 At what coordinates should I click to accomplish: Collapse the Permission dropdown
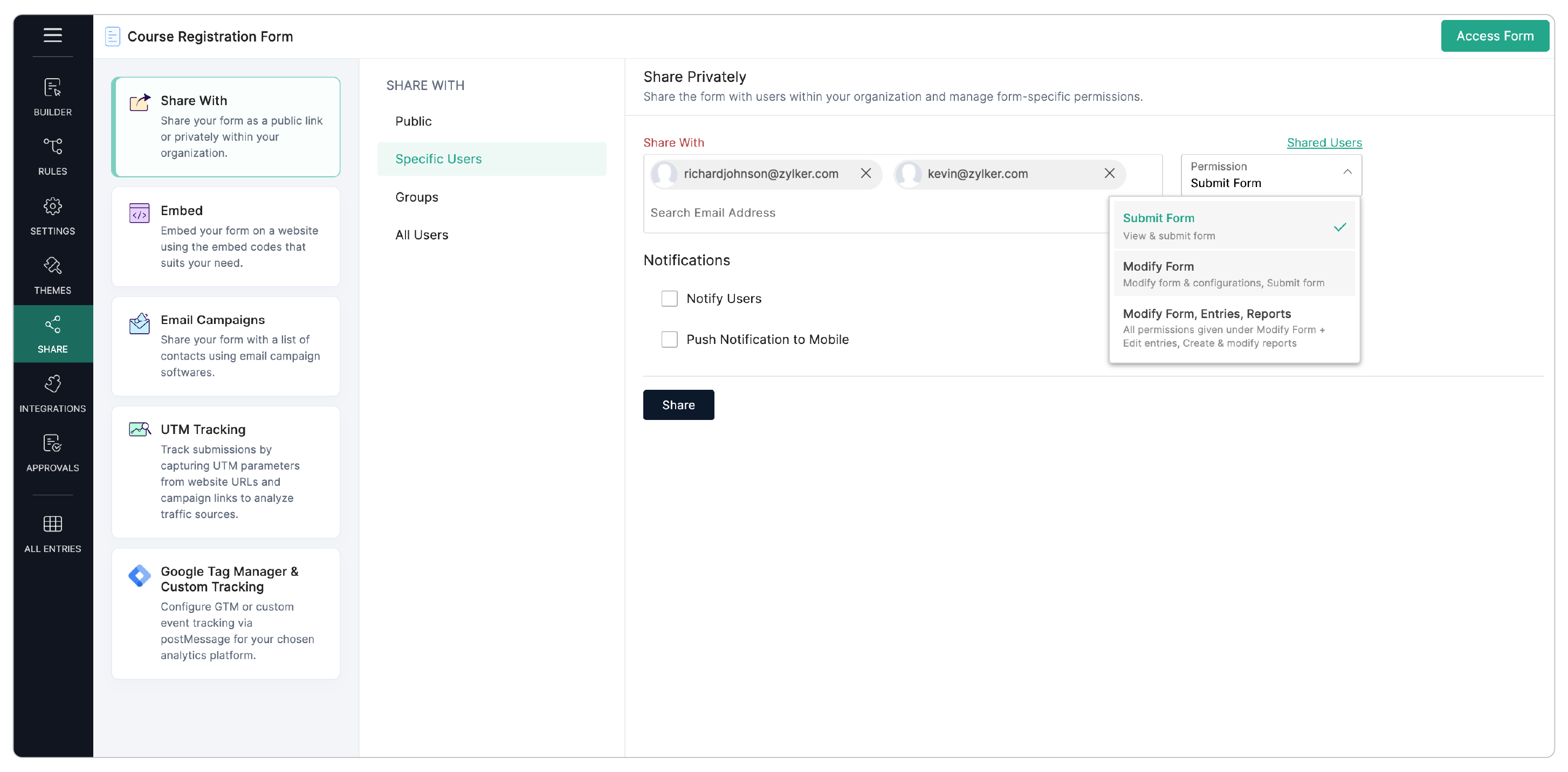tap(1347, 172)
